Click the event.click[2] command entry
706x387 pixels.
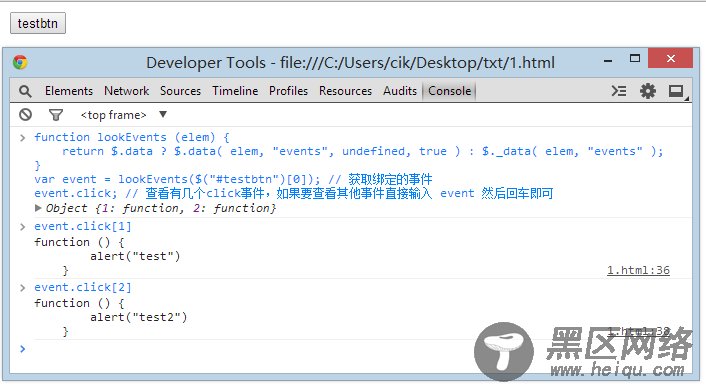[83, 288]
